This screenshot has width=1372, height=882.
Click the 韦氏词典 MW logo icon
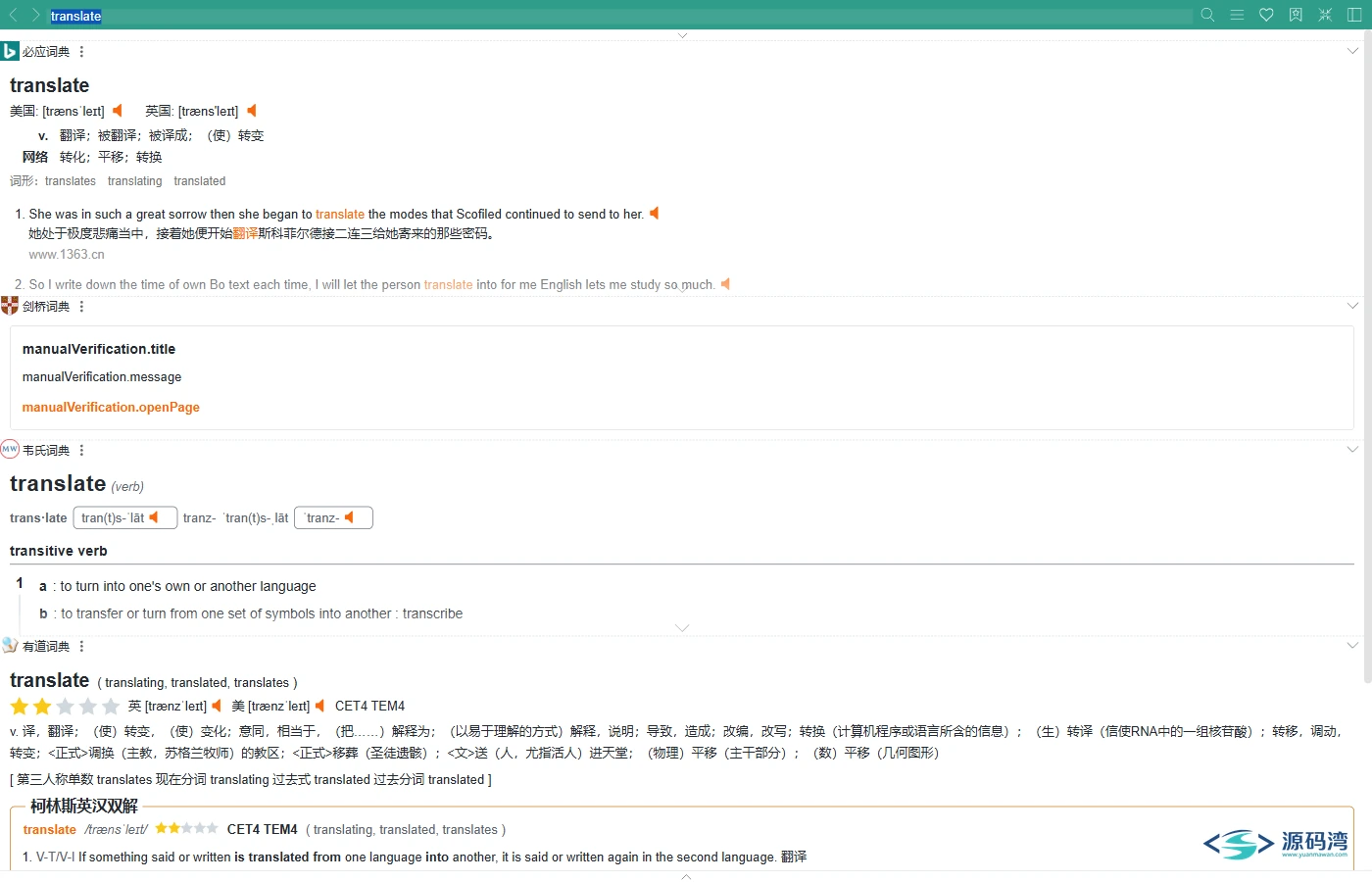pyautogui.click(x=10, y=450)
